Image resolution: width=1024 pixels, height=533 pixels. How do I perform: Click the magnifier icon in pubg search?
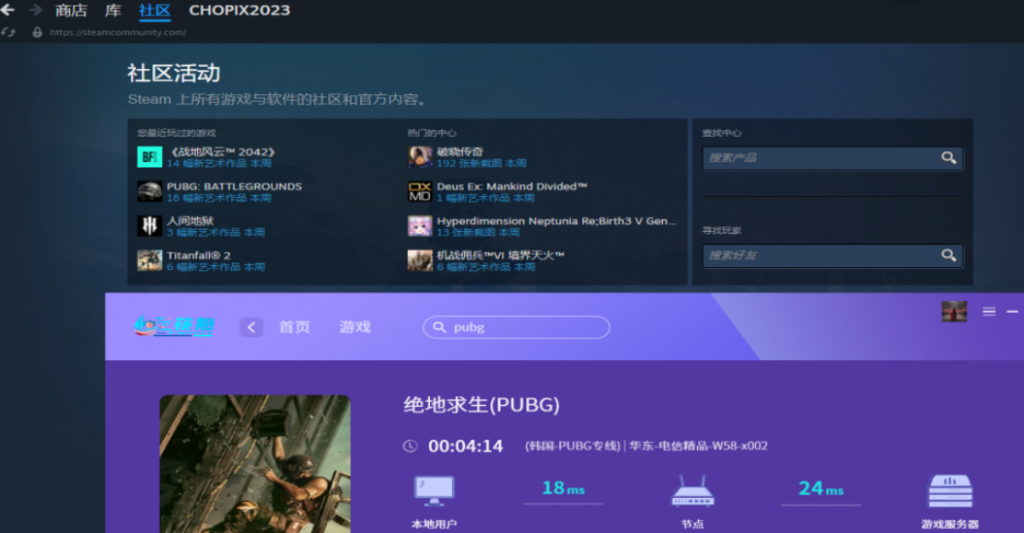click(440, 327)
